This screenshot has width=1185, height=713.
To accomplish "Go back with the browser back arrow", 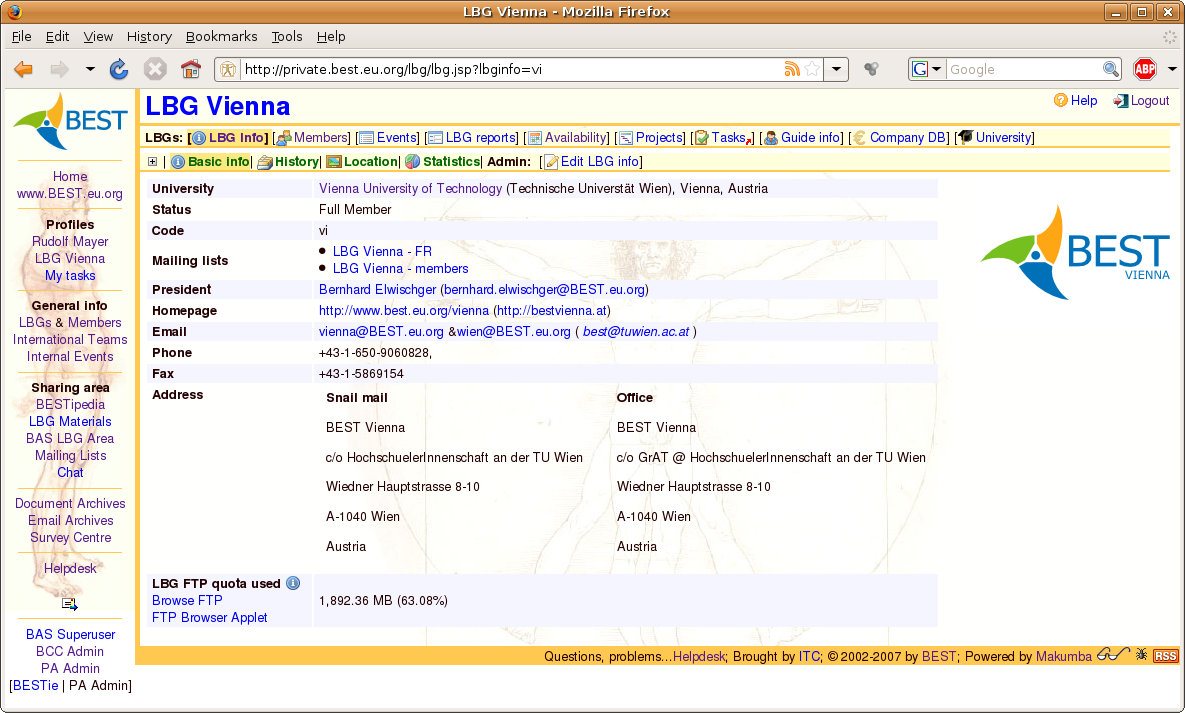I will 23,70.
